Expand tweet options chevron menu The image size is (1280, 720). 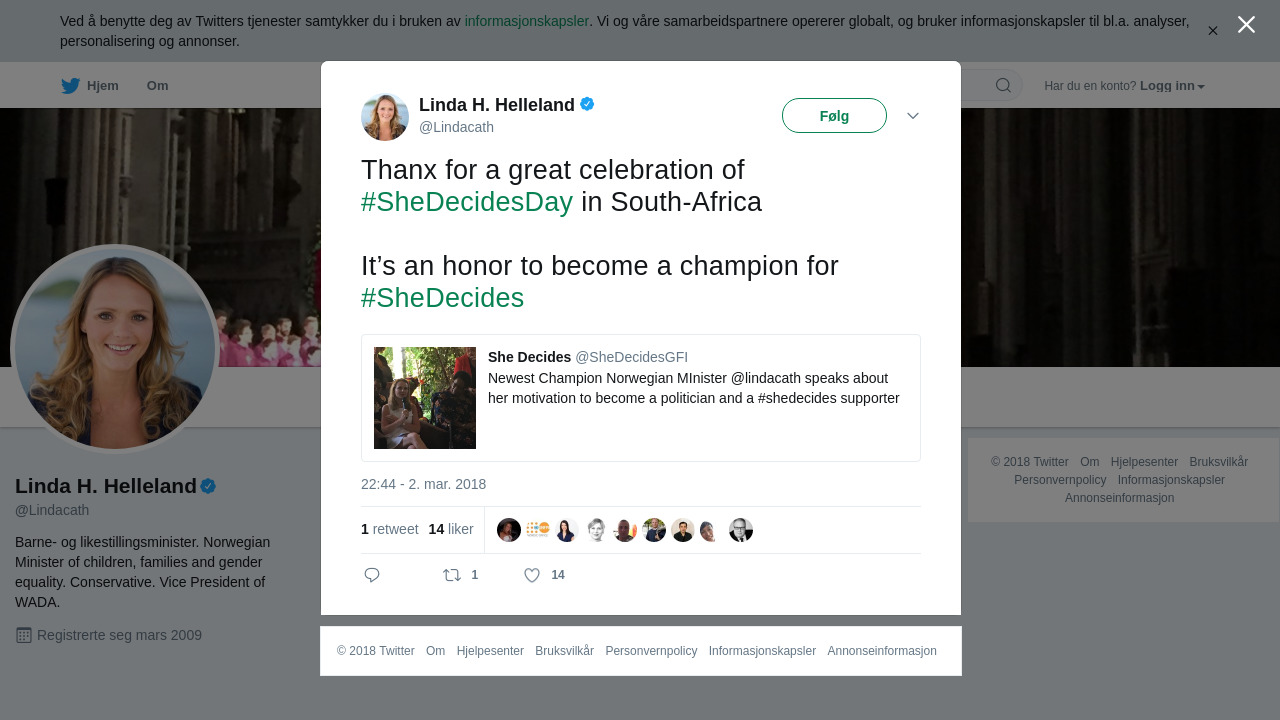coord(913,116)
